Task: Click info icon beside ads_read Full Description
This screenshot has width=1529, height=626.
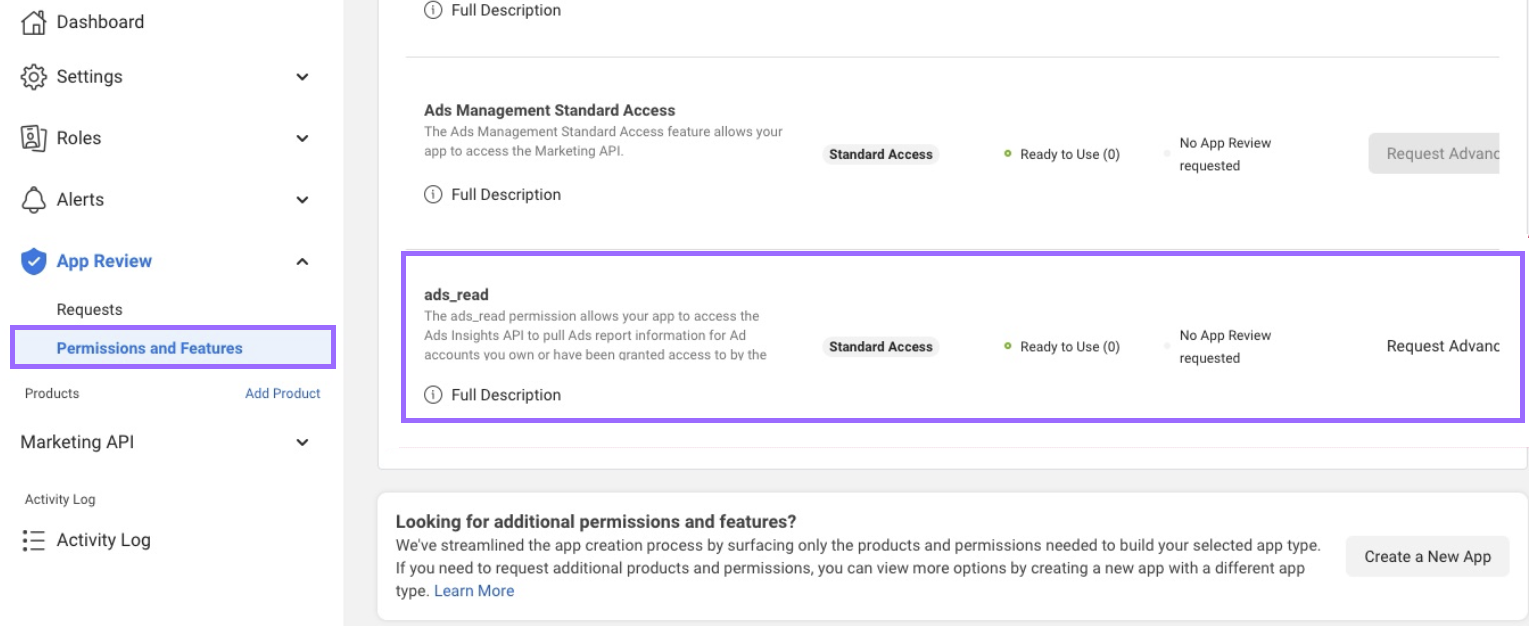Action: click(433, 395)
